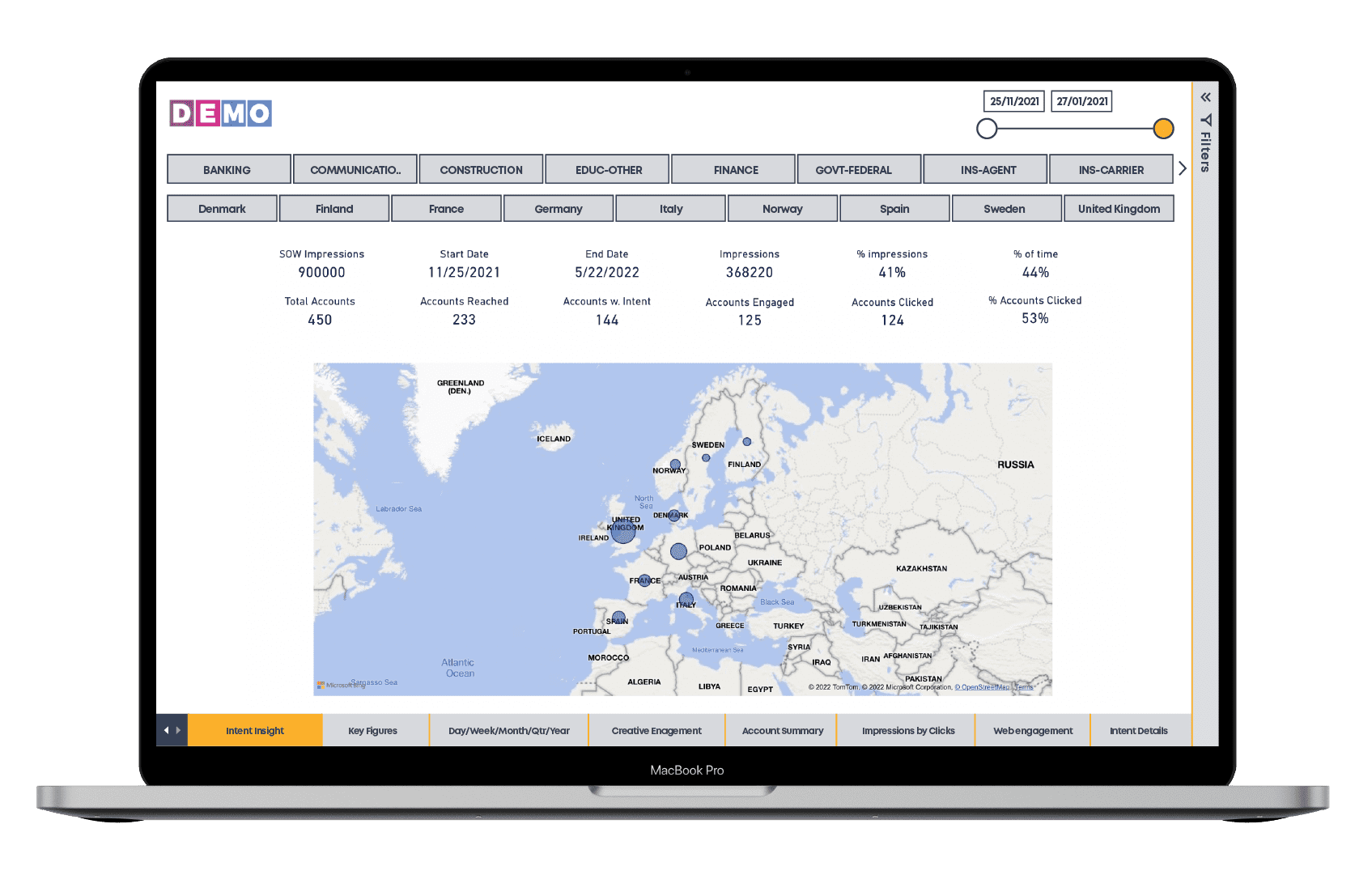Click the left navigation arrow beside Intent Insight tab
The height and width of the screenshot is (875, 1372).
pyautogui.click(x=168, y=729)
